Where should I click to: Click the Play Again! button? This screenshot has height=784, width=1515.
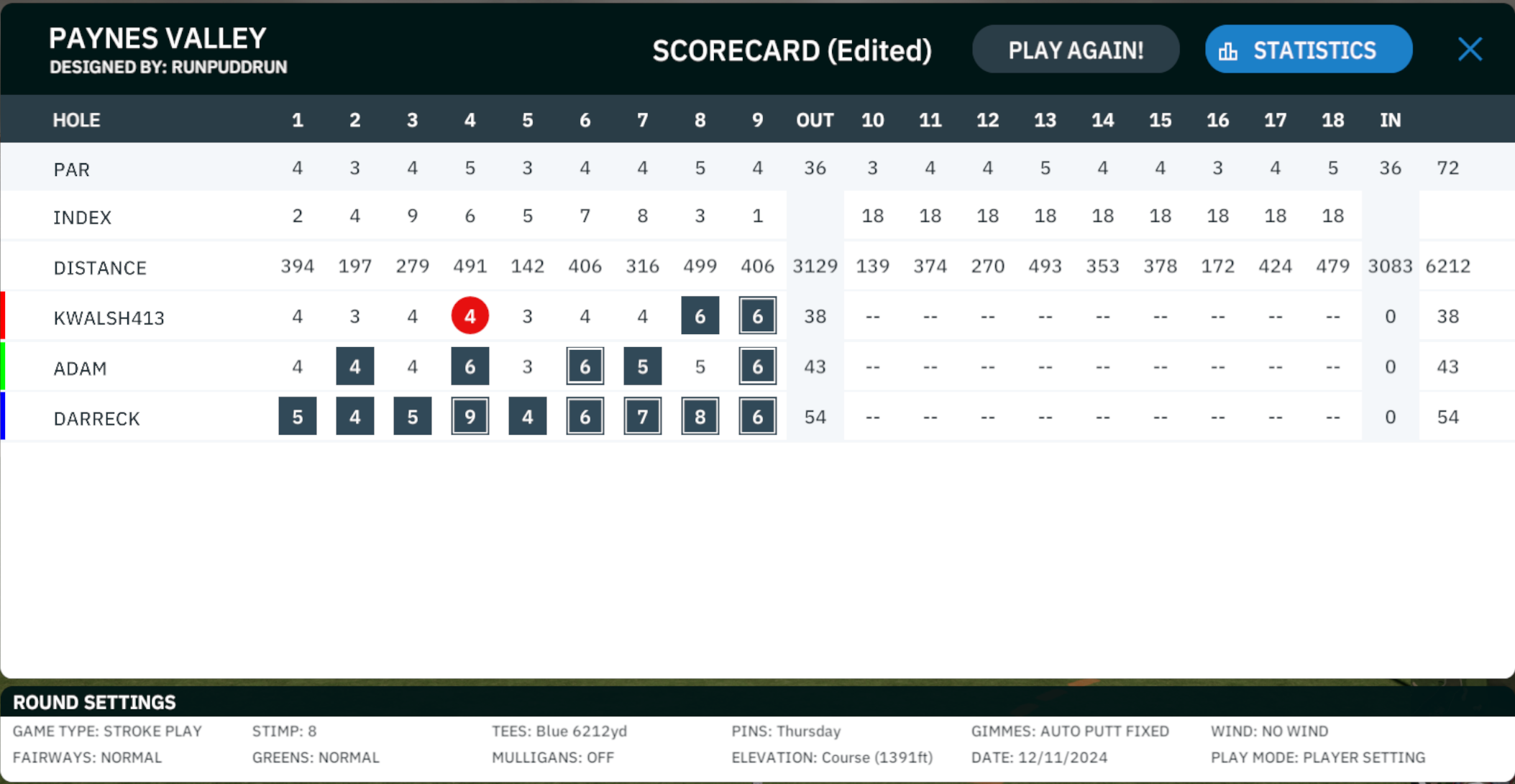[1076, 50]
